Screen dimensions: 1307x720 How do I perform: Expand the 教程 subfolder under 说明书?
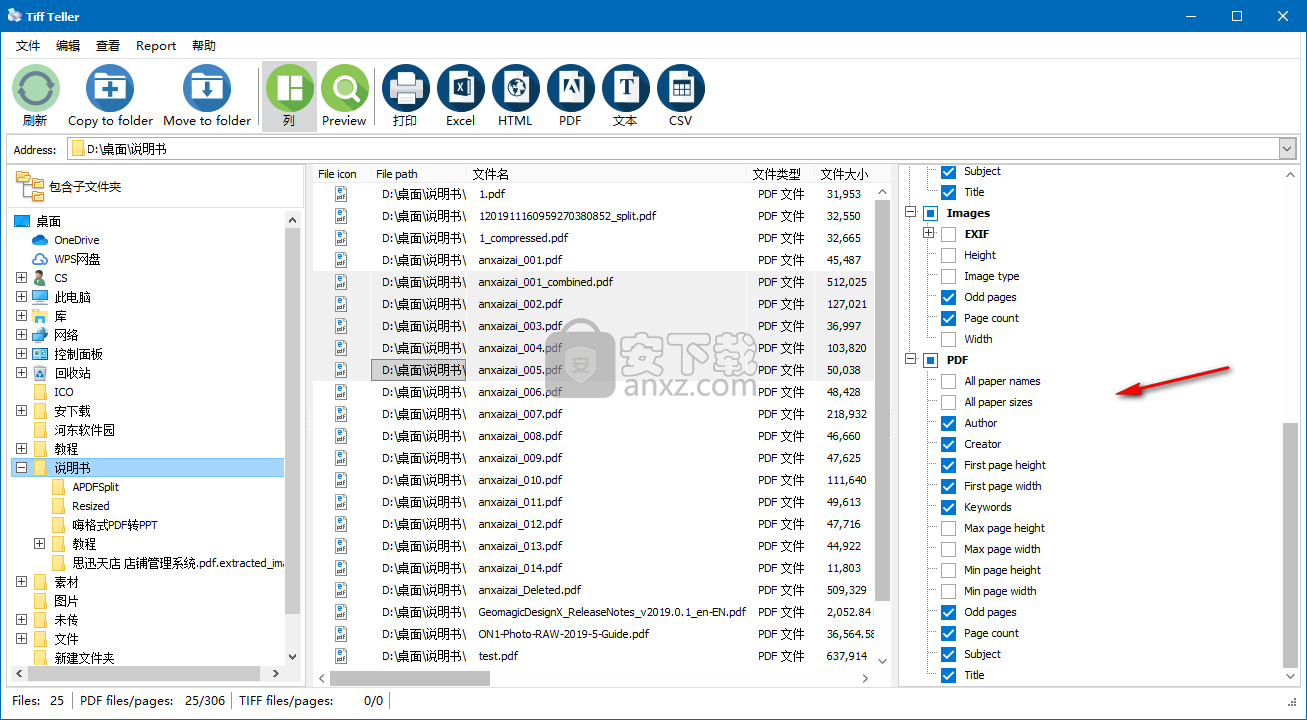[40, 544]
